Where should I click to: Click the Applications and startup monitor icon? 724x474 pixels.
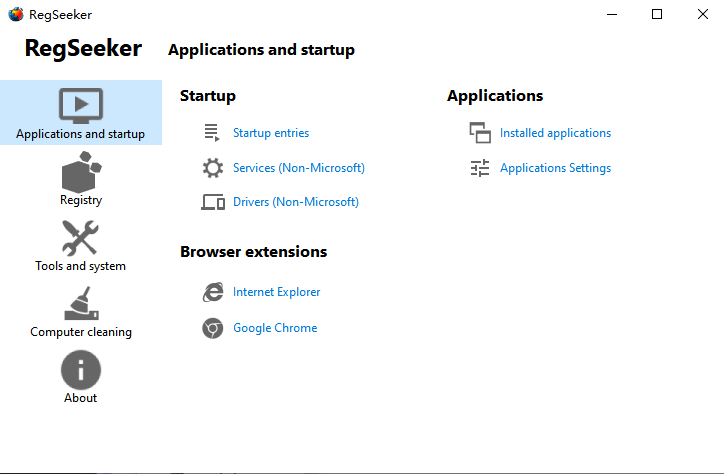pyautogui.click(x=81, y=105)
